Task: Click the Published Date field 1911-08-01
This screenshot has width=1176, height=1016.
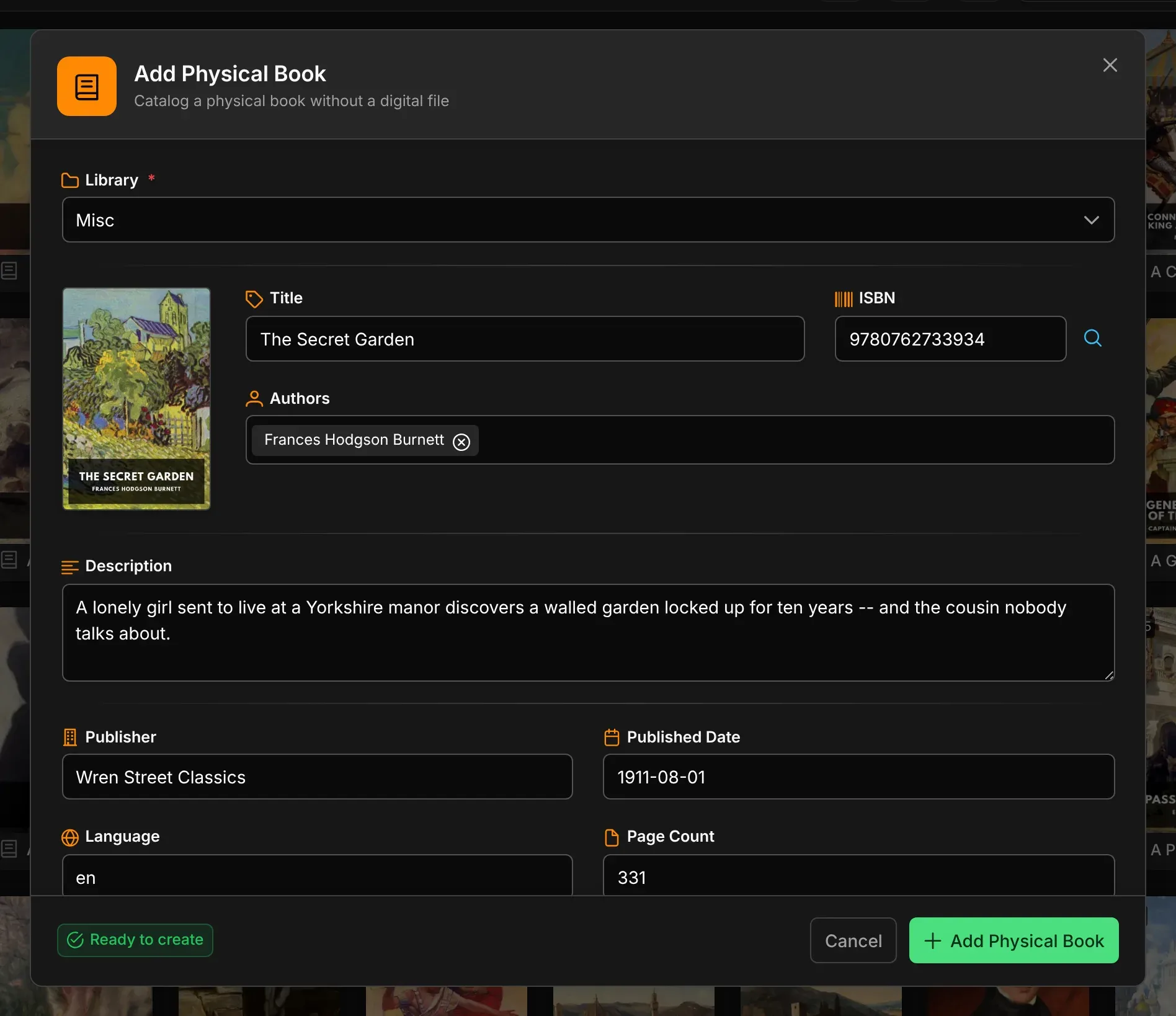Action: 858,777
